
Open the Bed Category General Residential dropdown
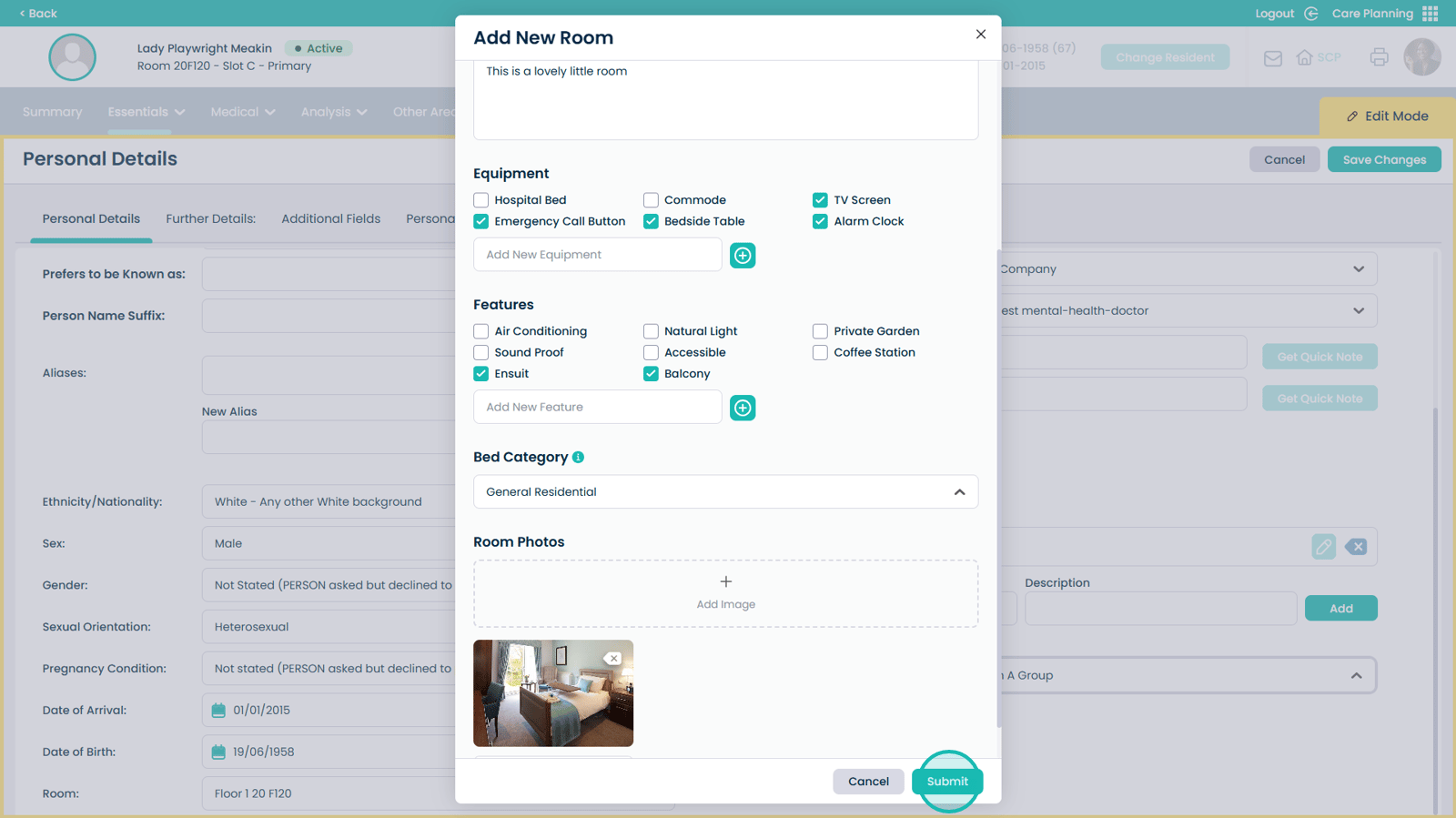coord(726,491)
